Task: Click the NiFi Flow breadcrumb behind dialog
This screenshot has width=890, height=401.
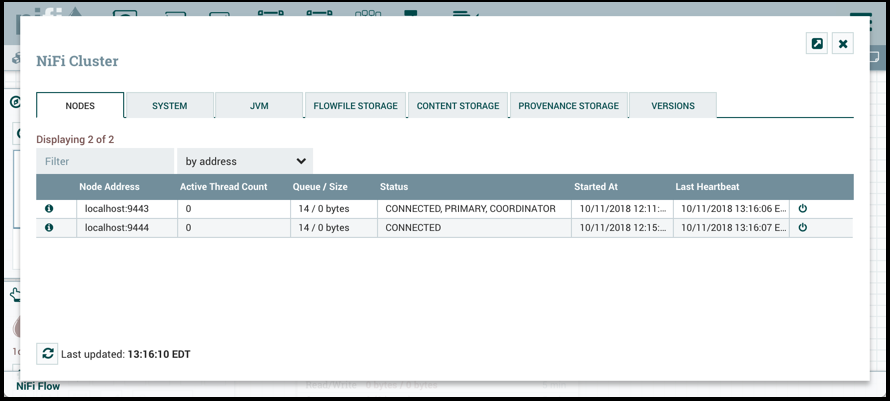Action: coord(38,386)
